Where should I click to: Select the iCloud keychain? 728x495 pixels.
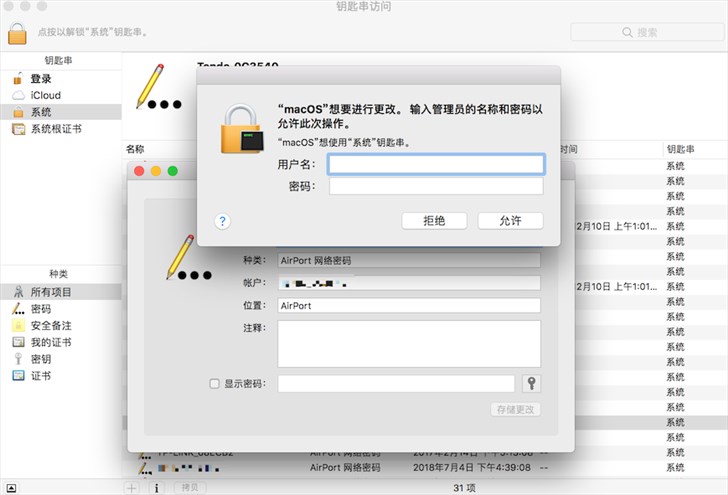pyautogui.click(x=44, y=95)
